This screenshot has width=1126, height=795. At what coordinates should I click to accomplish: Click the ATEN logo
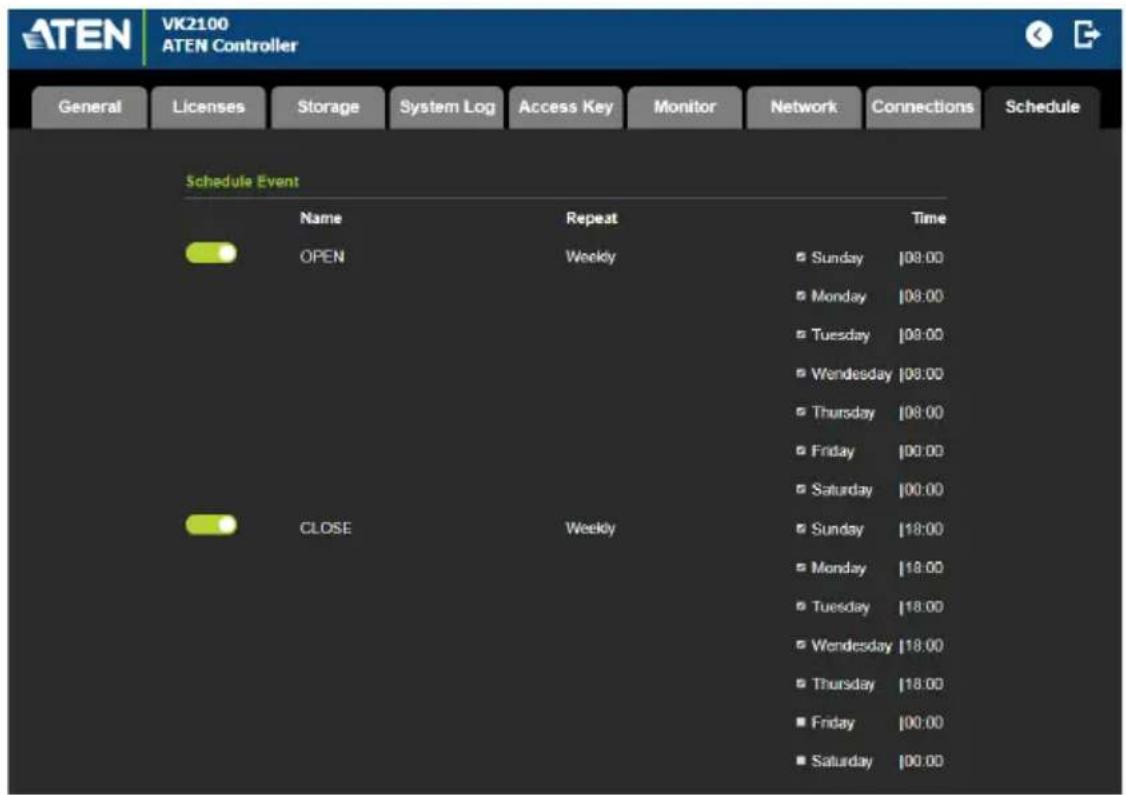[77, 34]
